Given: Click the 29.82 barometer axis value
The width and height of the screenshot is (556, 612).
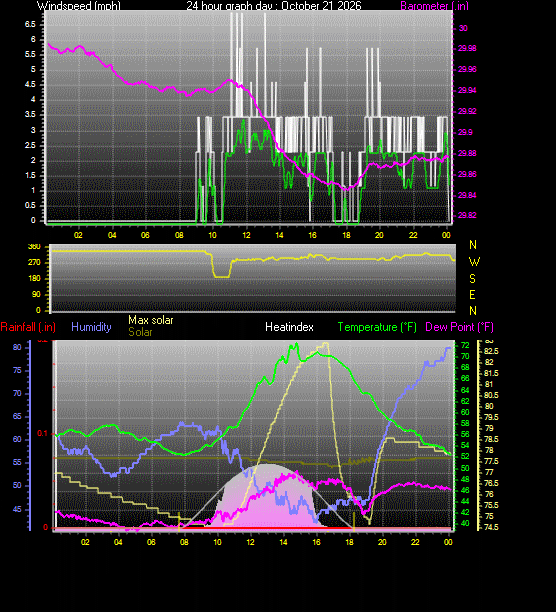Looking at the screenshot, I should pyautogui.click(x=467, y=215).
